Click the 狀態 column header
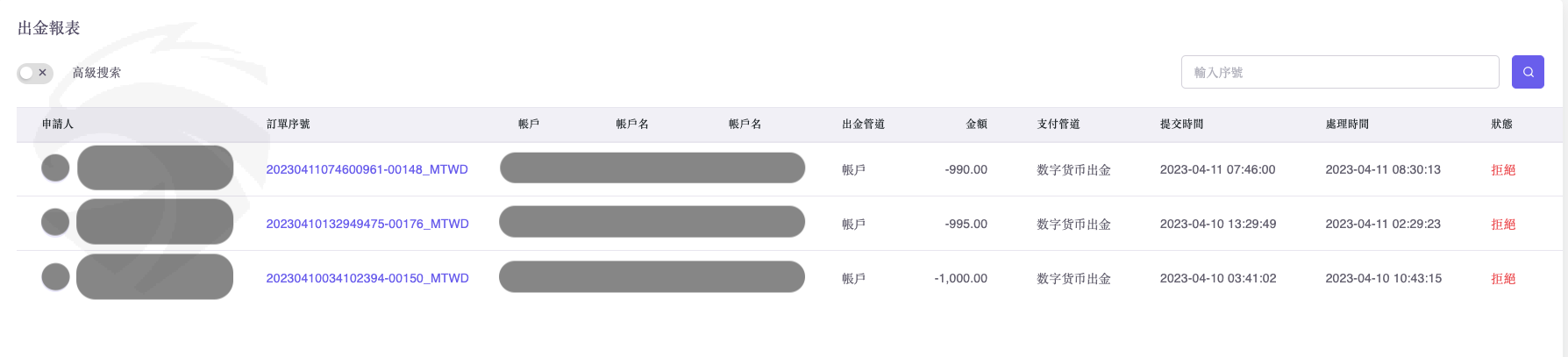The image size is (1568, 357). tap(1501, 124)
